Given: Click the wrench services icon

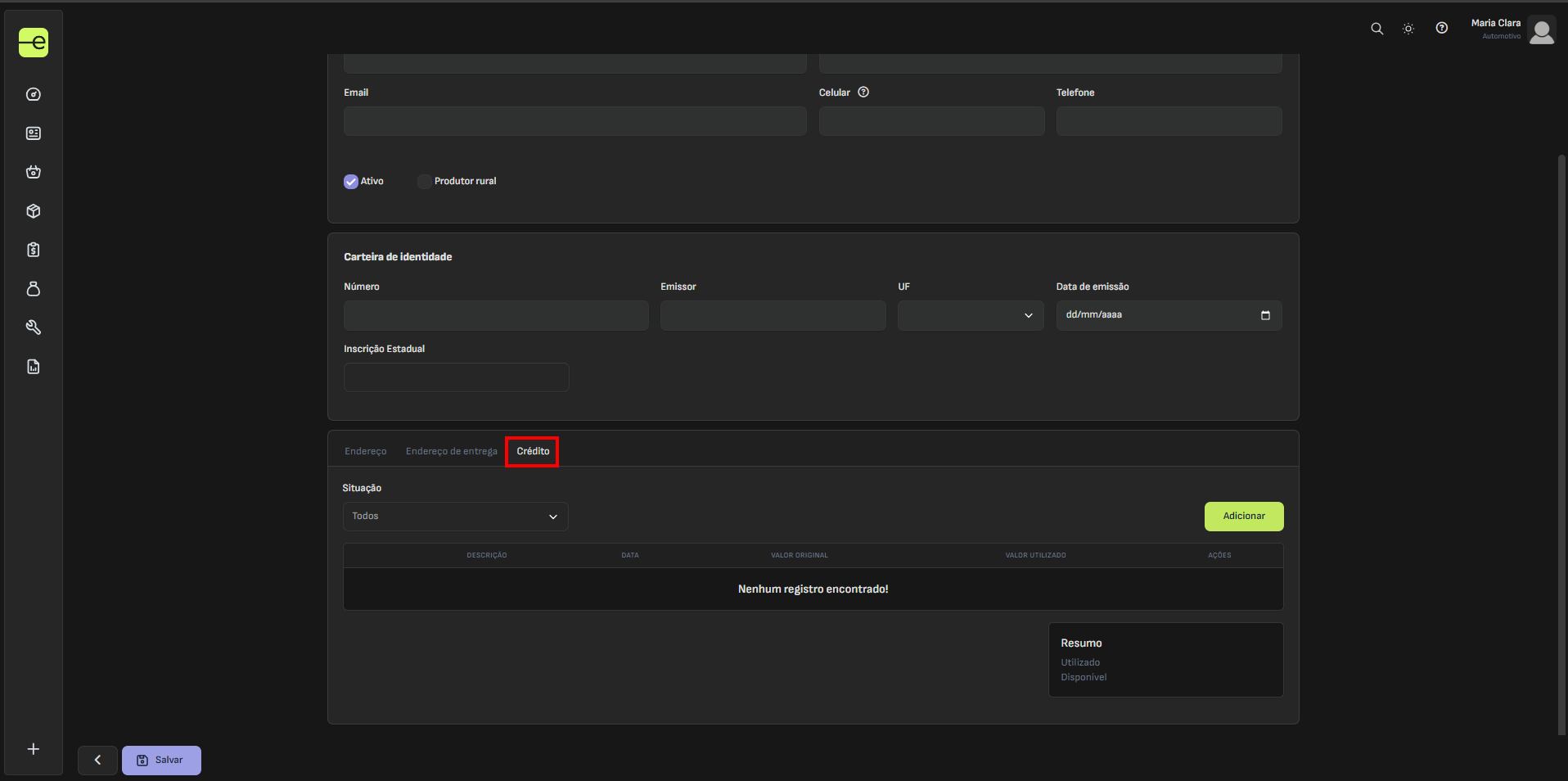Looking at the screenshot, I should pyautogui.click(x=34, y=327).
